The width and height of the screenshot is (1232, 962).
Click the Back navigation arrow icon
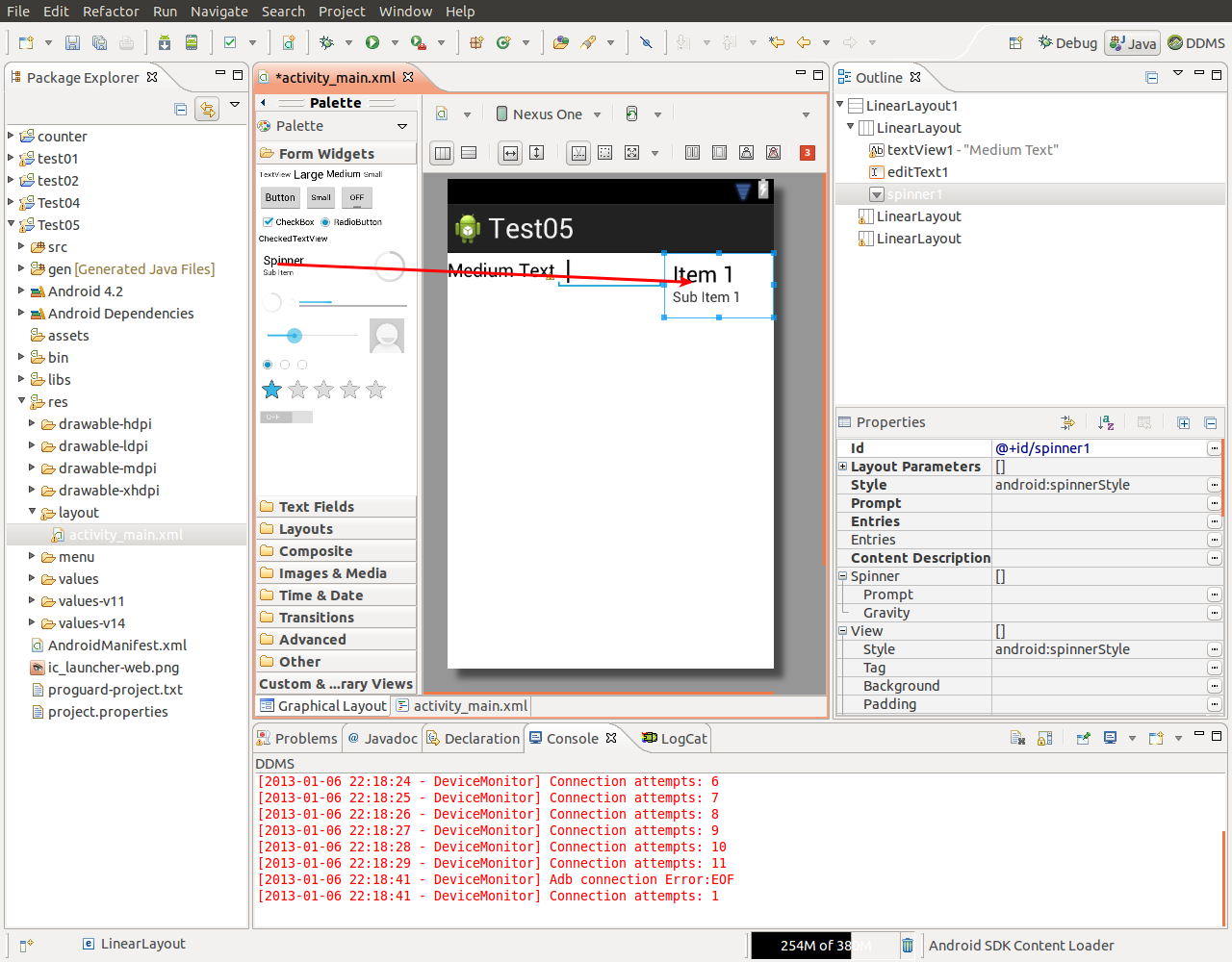coord(803,42)
